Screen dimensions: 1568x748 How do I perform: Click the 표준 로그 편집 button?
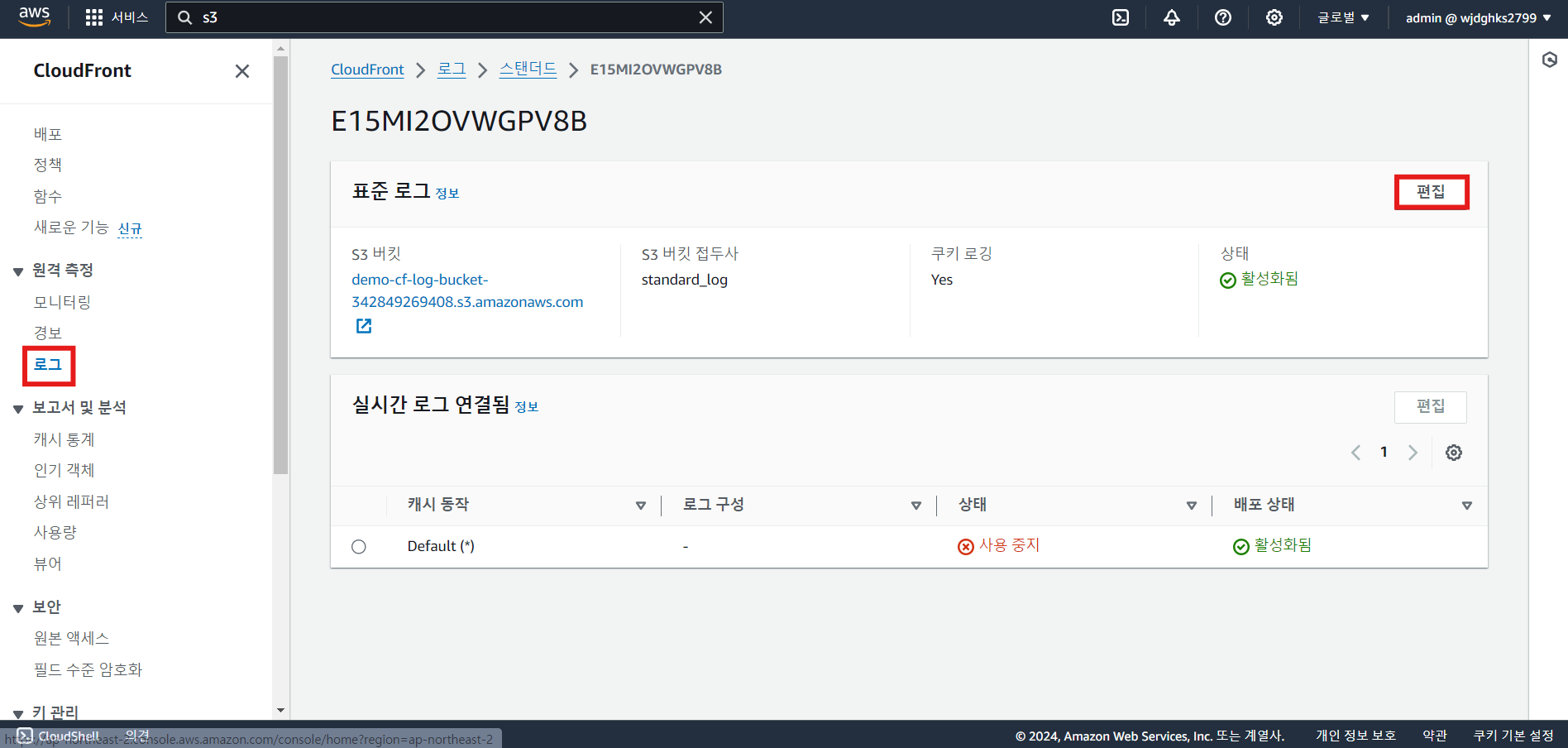click(1431, 192)
